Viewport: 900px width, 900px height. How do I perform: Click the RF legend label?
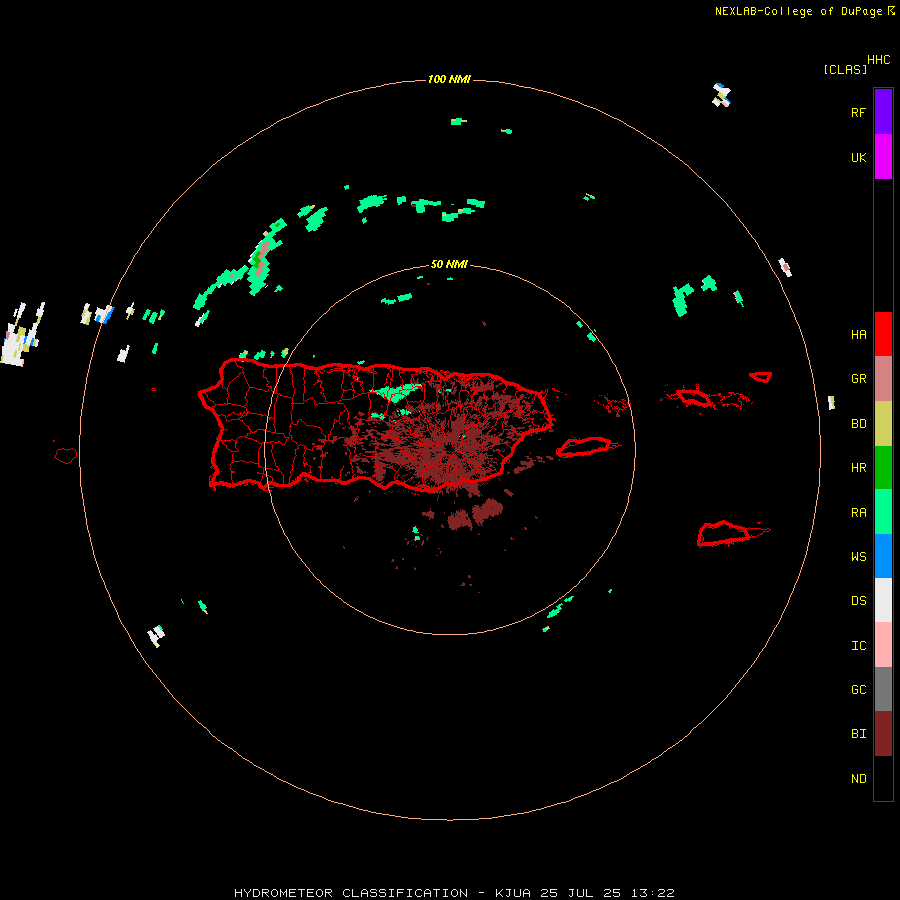click(x=858, y=112)
